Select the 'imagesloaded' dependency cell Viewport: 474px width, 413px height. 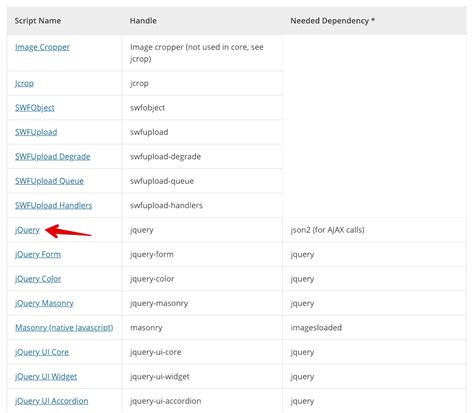click(x=374, y=328)
